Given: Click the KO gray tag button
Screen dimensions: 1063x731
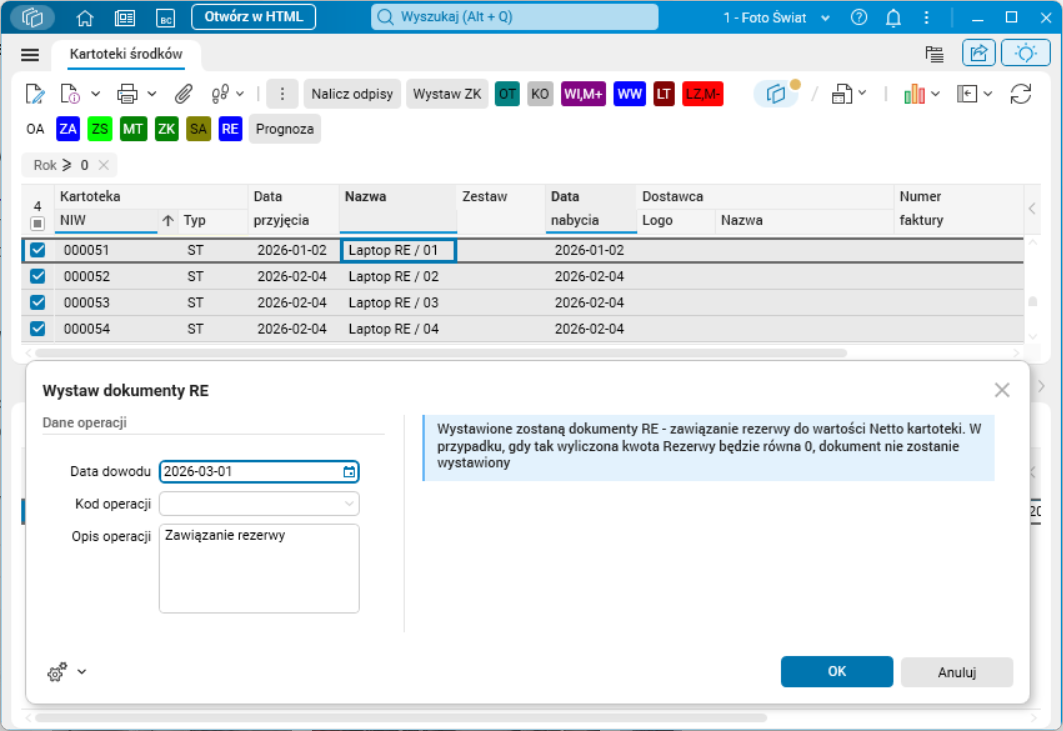Looking at the screenshot, I should coord(540,94).
